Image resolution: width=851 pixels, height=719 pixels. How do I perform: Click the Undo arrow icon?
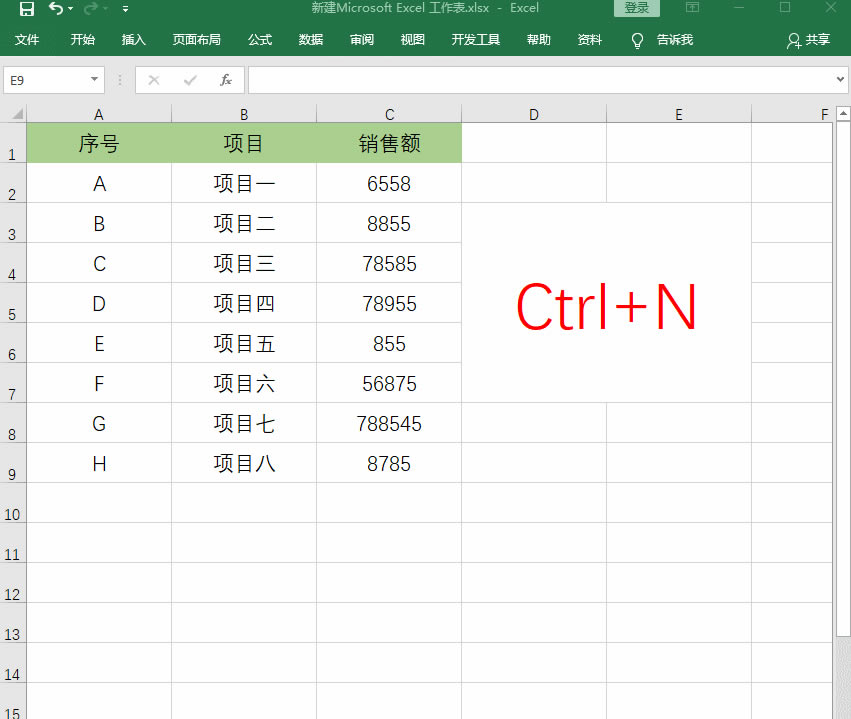click(x=55, y=8)
